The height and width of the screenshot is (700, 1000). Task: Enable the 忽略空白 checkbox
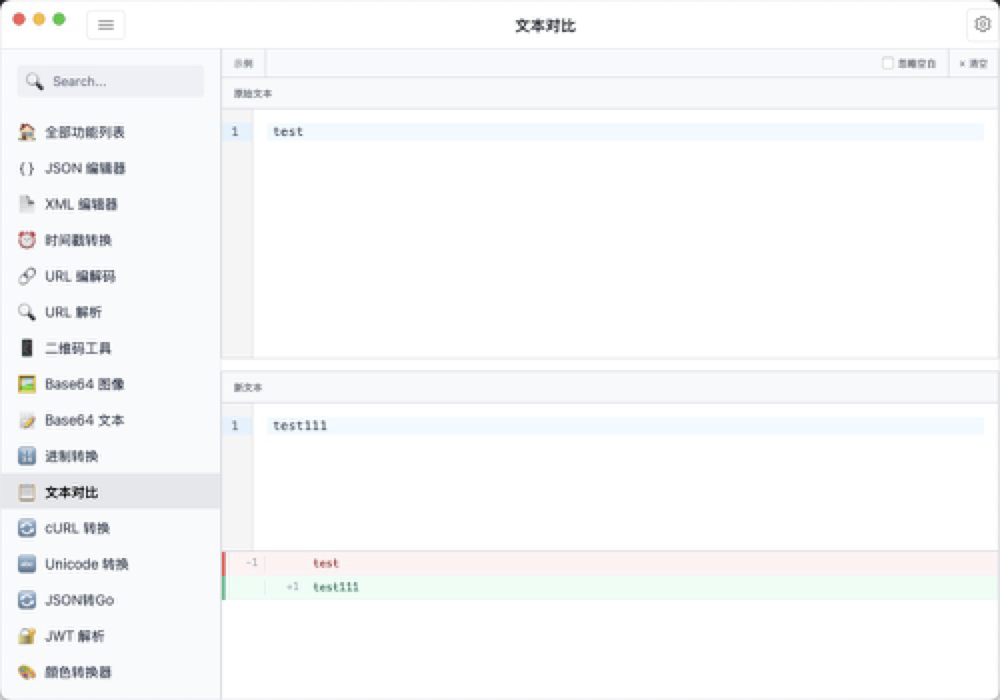[888, 63]
